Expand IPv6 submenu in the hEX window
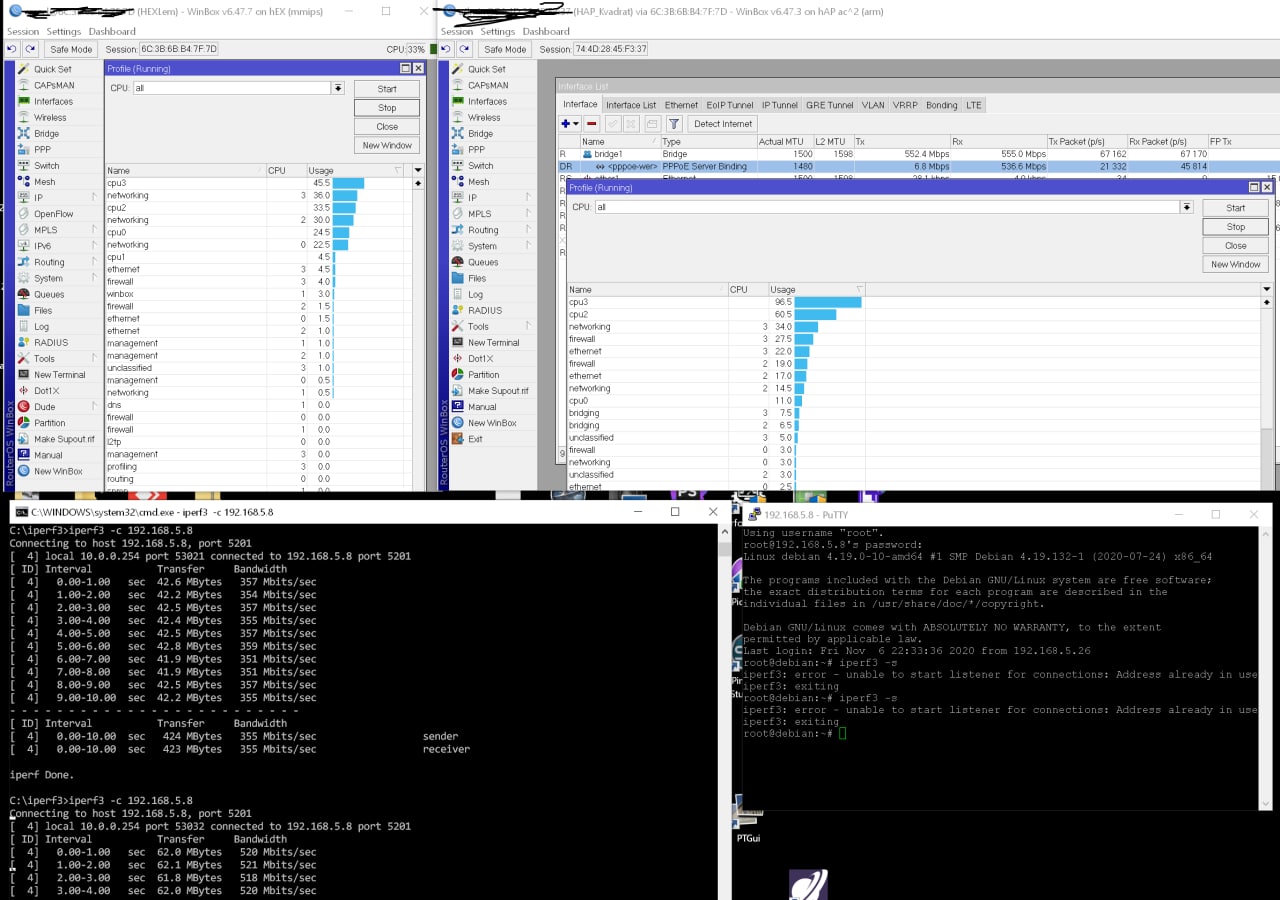The image size is (1280, 900). [x=94, y=246]
